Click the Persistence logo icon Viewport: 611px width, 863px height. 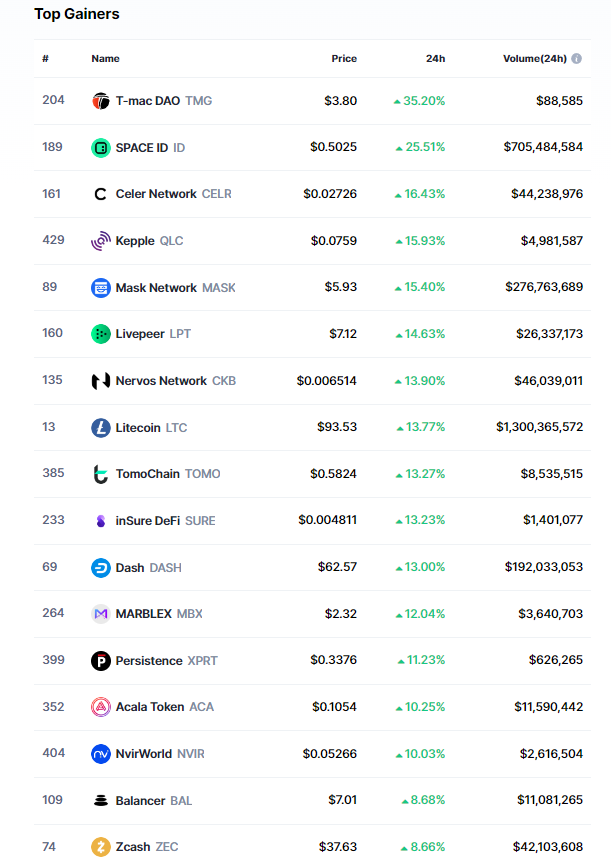click(x=100, y=661)
